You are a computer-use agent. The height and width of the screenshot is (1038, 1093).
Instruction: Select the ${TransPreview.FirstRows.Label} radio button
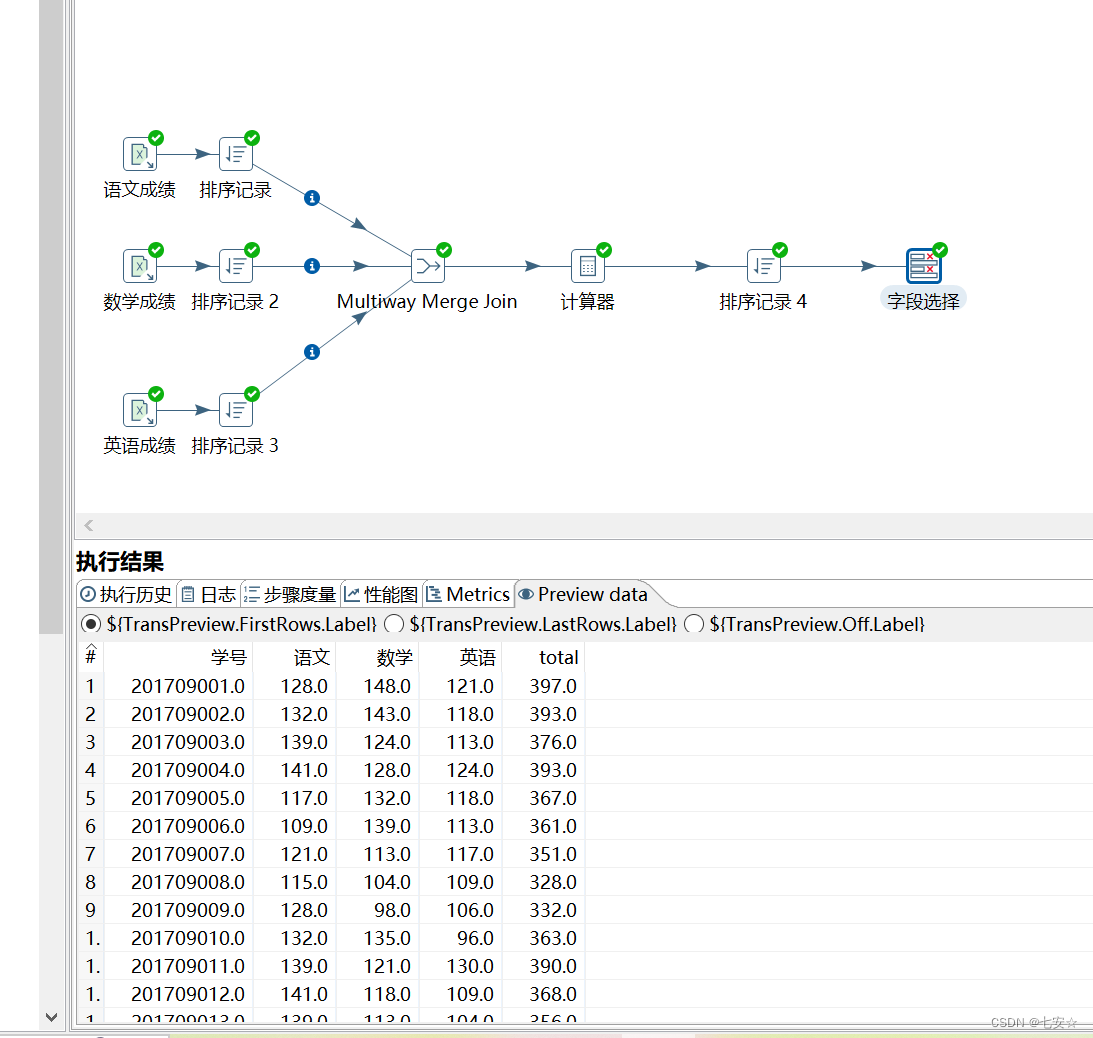[x=90, y=624]
